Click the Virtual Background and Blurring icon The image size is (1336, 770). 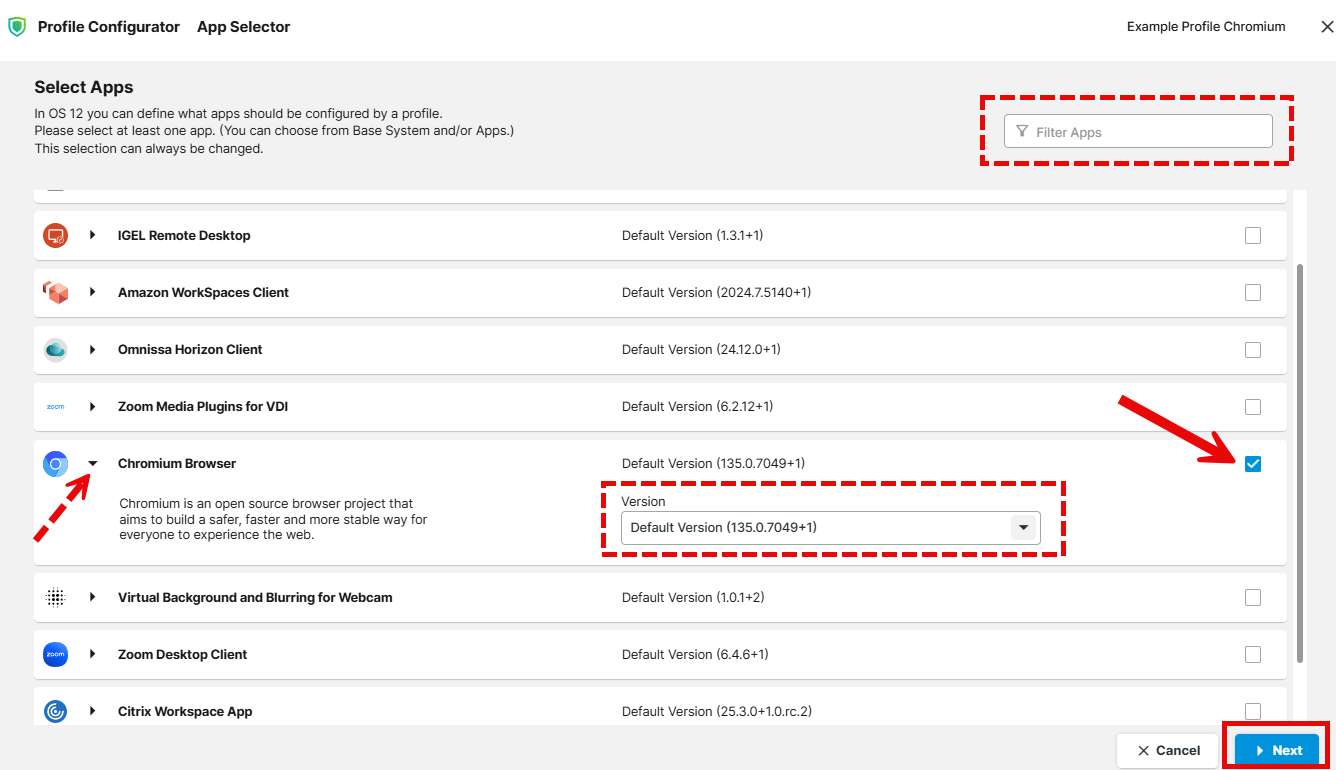point(55,597)
